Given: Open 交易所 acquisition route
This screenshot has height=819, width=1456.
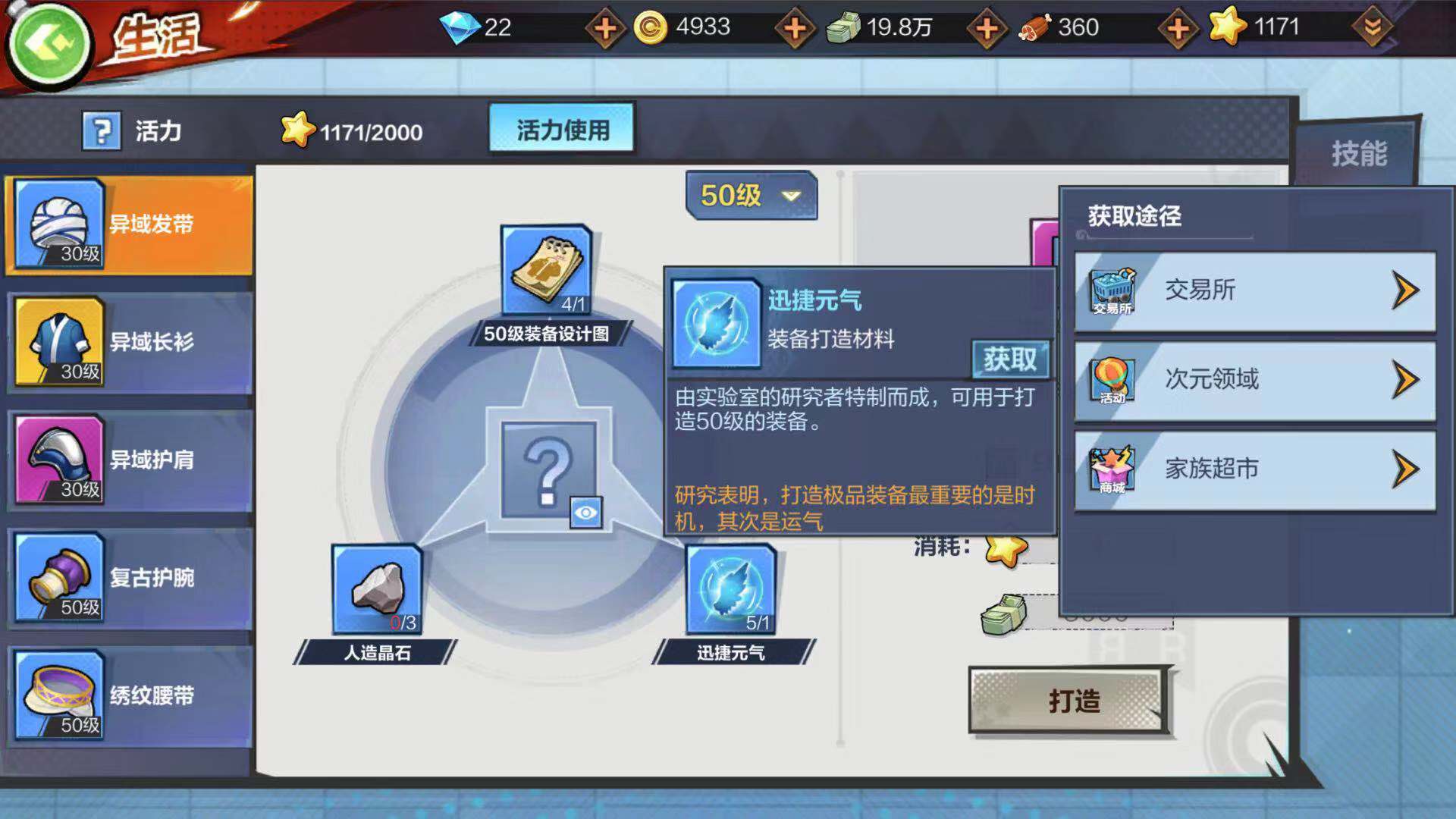Looking at the screenshot, I should (x=1255, y=291).
